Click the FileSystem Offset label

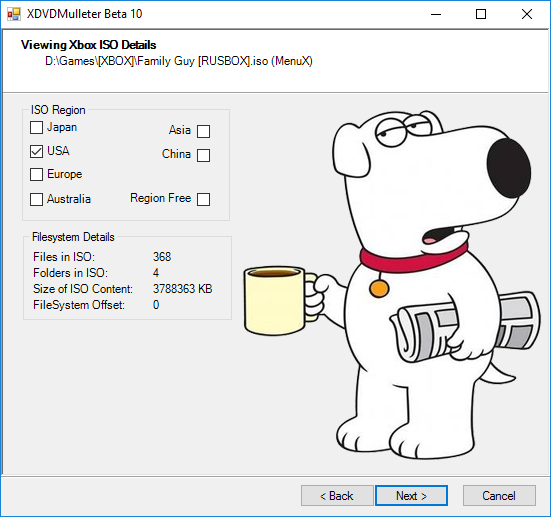point(79,305)
